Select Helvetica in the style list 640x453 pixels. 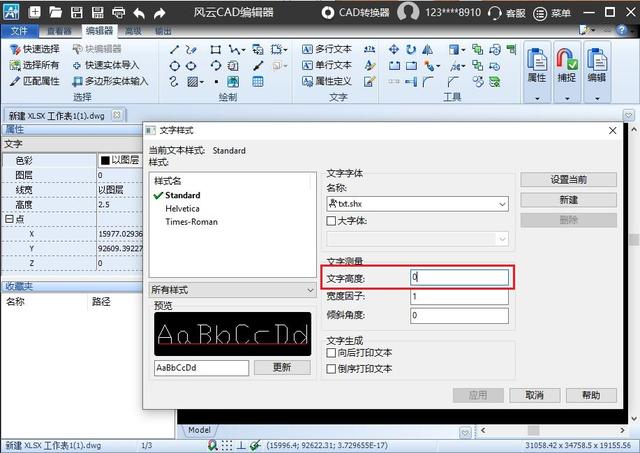tap(182, 209)
